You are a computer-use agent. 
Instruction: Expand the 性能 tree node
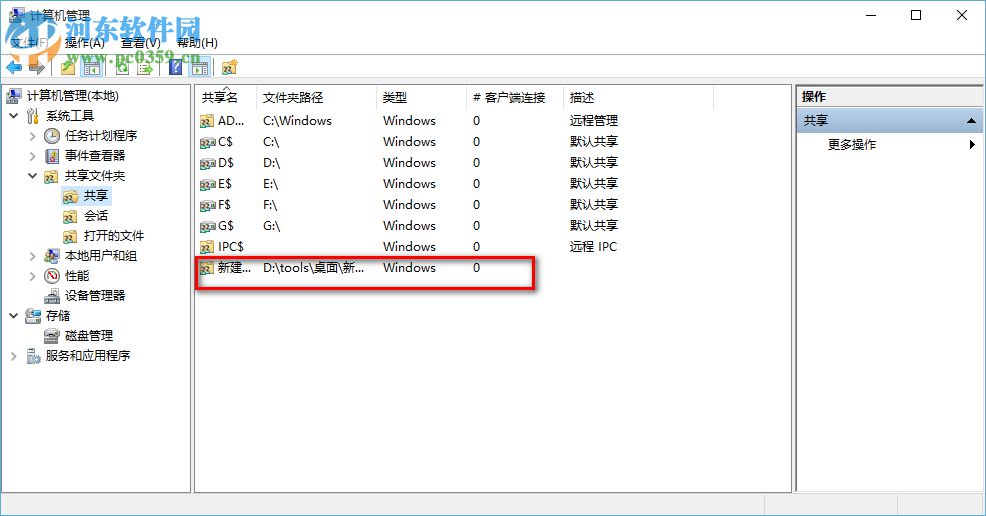tap(33, 276)
